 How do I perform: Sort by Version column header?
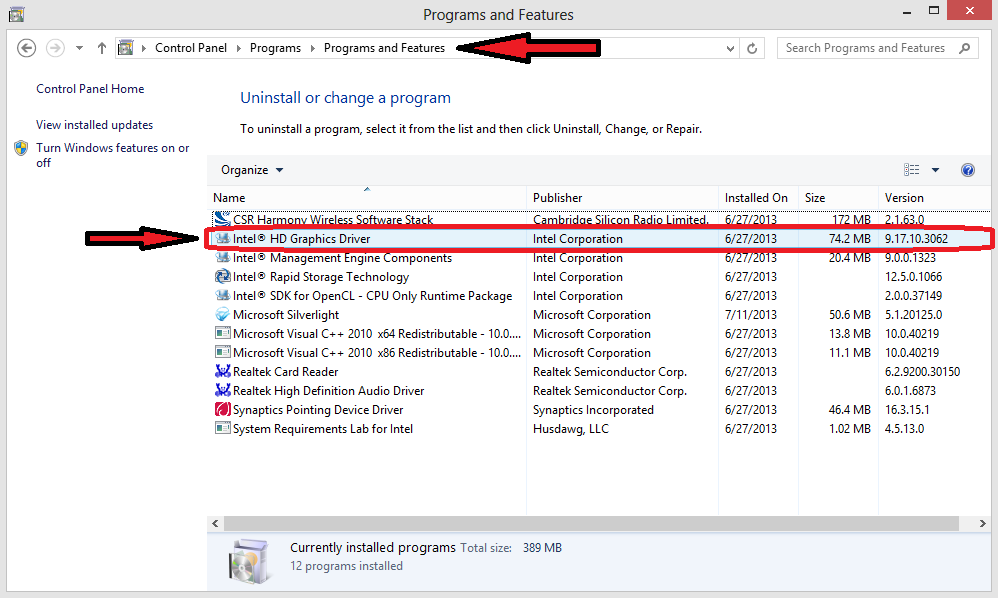click(x=934, y=198)
